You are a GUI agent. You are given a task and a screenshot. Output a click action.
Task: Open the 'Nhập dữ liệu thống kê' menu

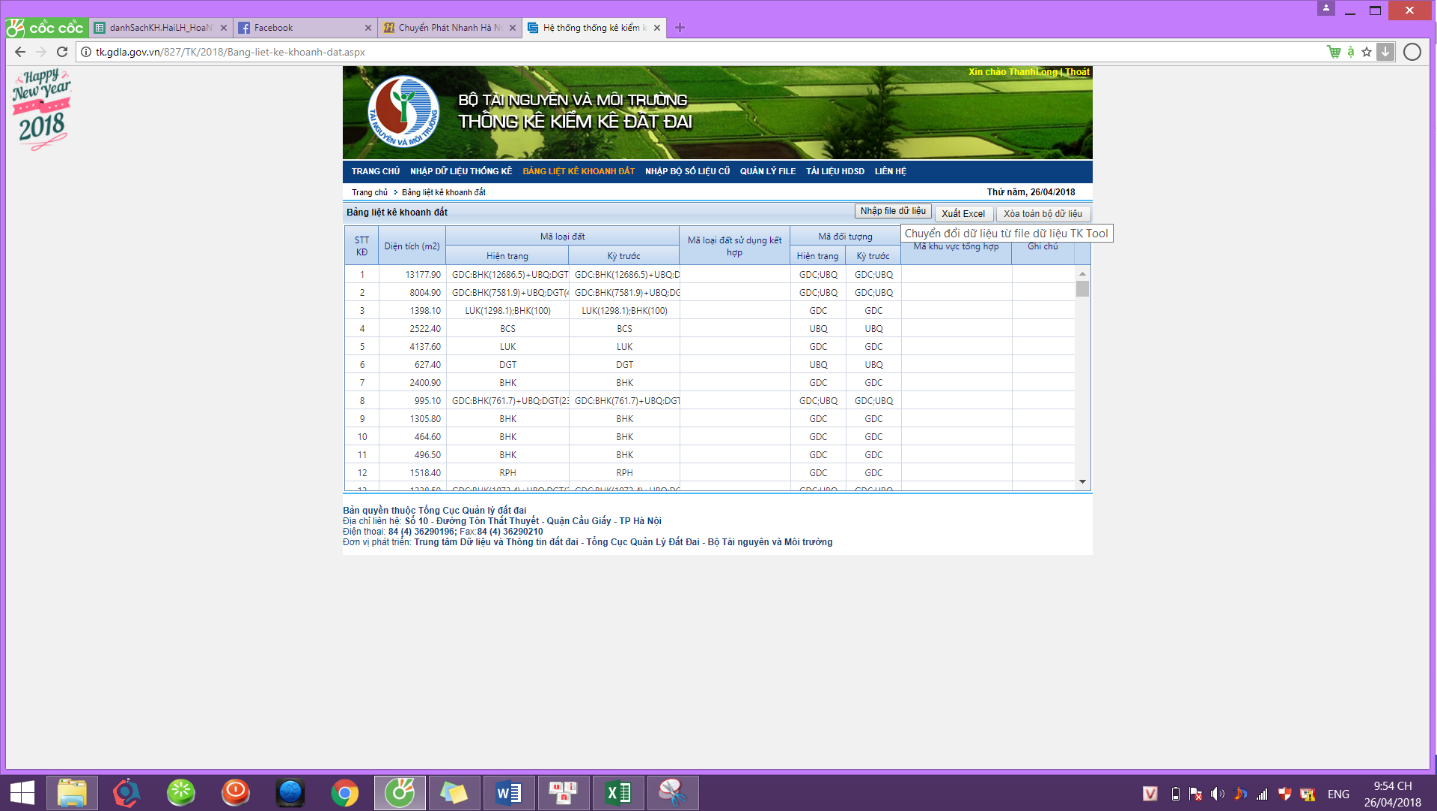click(x=461, y=171)
